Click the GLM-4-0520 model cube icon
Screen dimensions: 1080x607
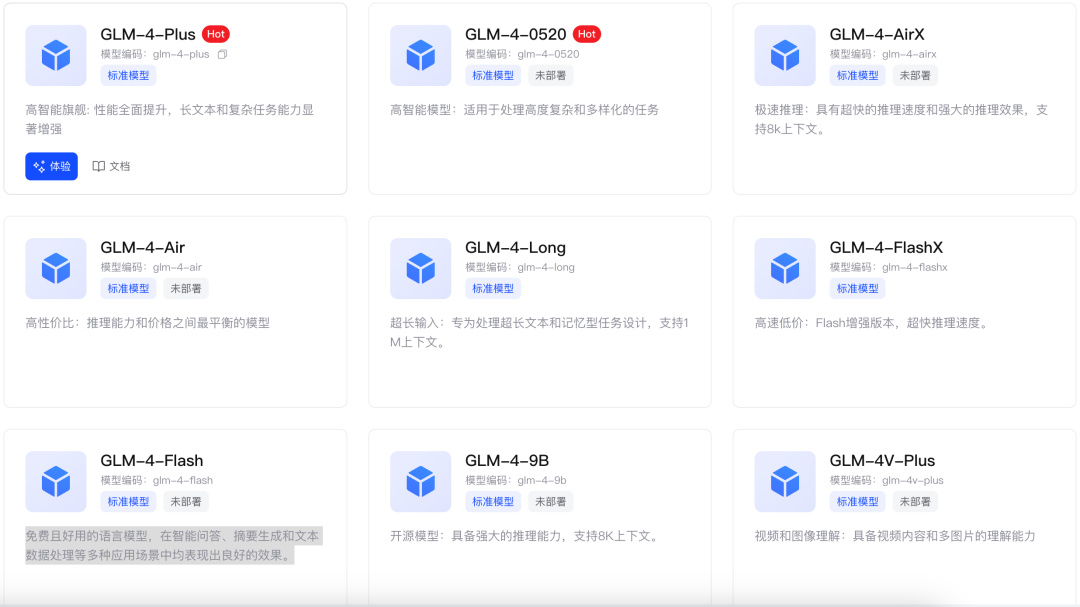pyautogui.click(x=420, y=55)
